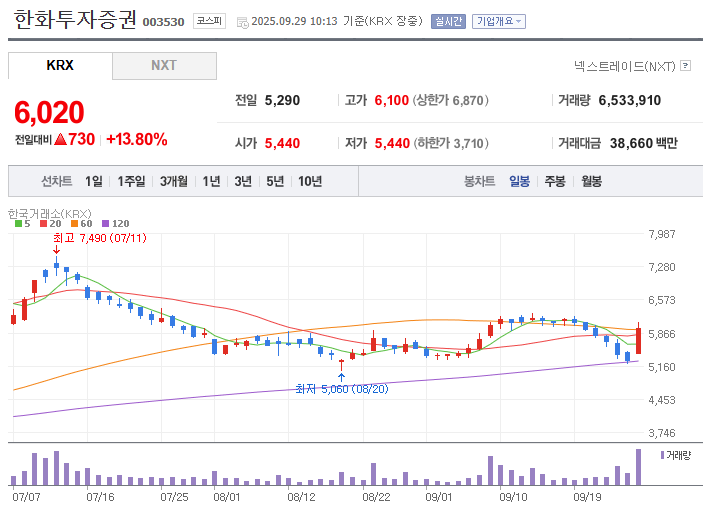Click the calendar icon before the timestamp

pyautogui.click(x=243, y=22)
